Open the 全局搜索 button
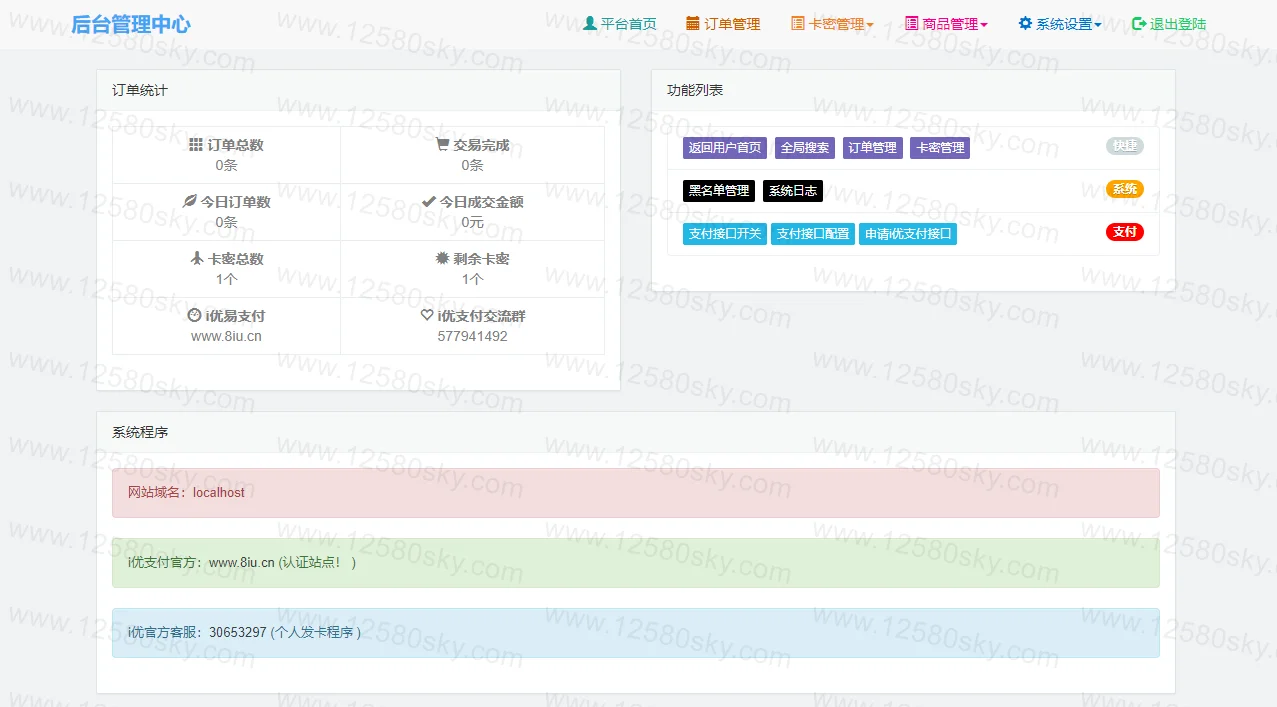1277x707 pixels. tap(805, 148)
